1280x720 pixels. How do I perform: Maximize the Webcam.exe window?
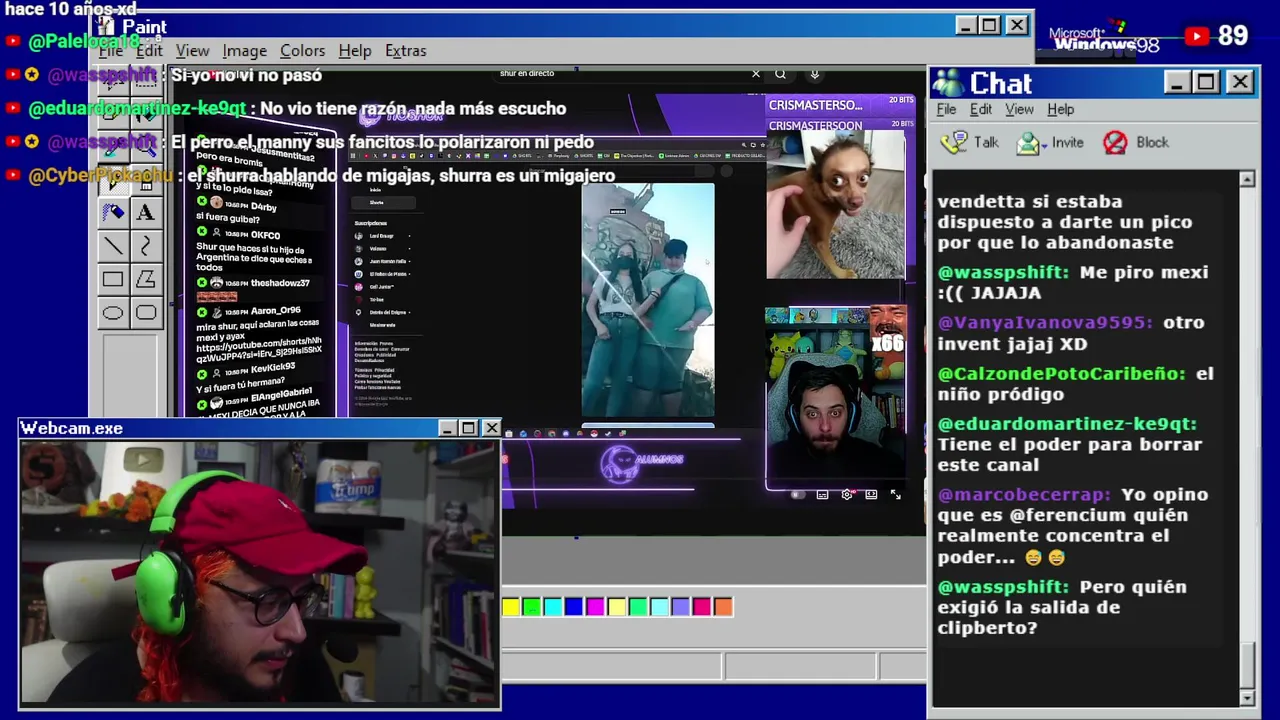point(468,428)
